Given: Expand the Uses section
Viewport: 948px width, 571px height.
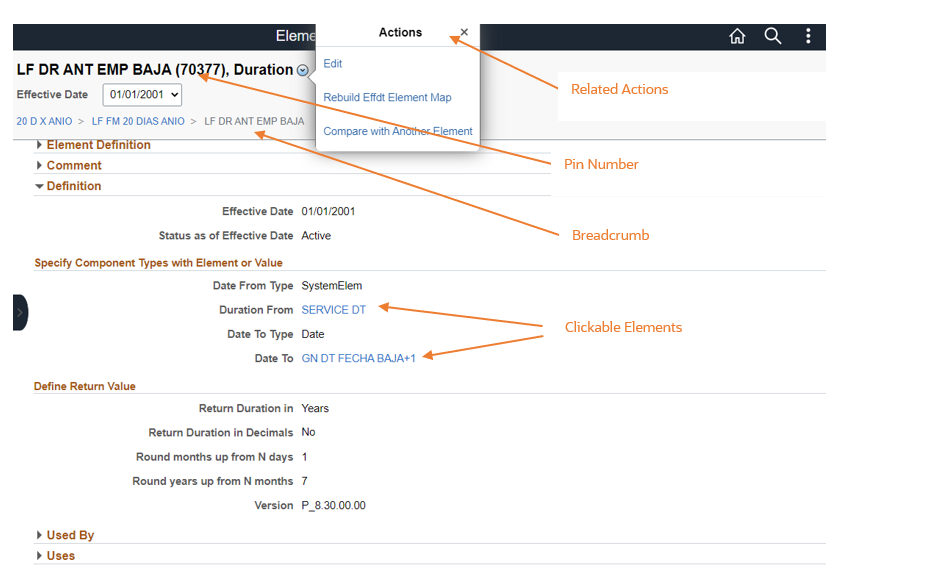Looking at the screenshot, I should (x=60, y=555).
